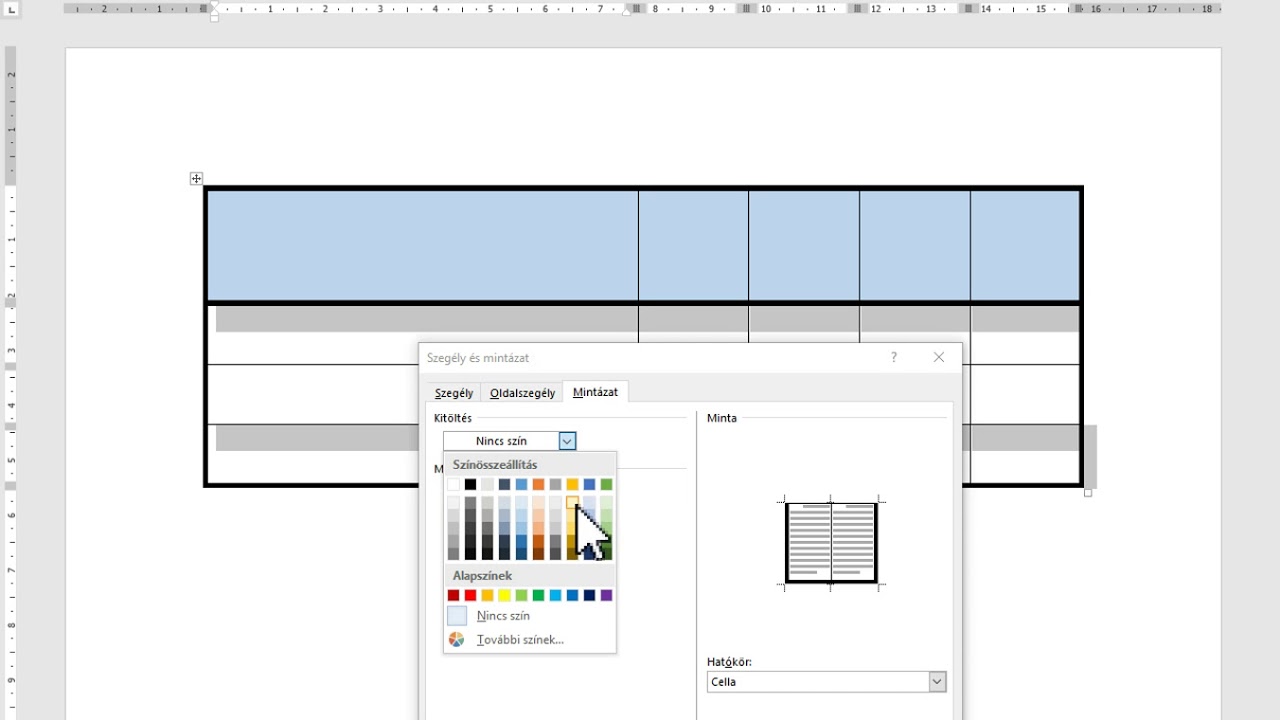The image size is (1280, 720).
Task: Pick black in the Színösszeállítás top row
Action: coord(471,485)
